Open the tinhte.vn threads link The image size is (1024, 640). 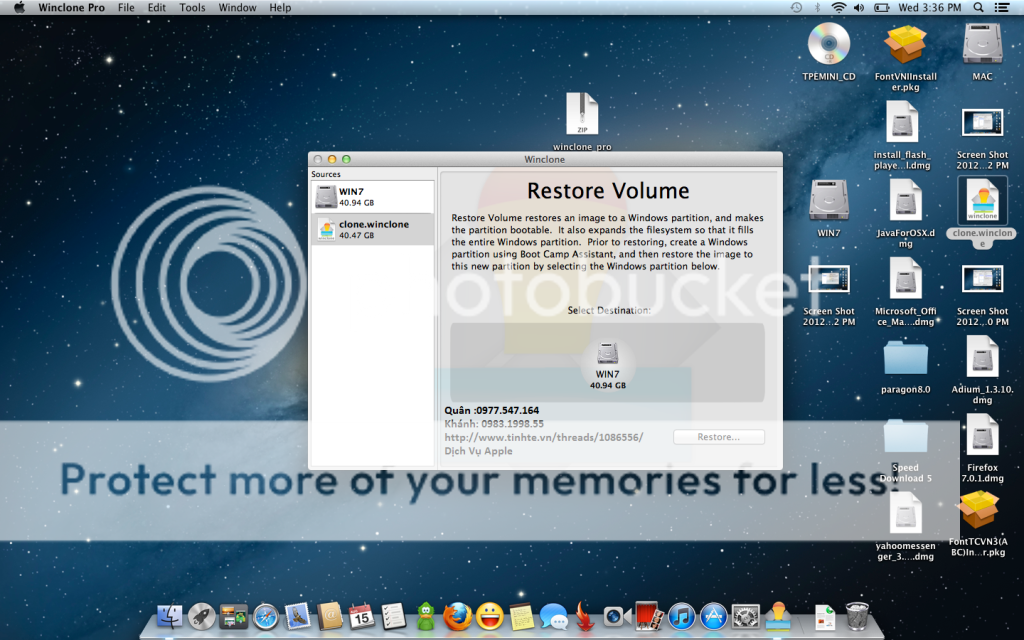[543, 437]
